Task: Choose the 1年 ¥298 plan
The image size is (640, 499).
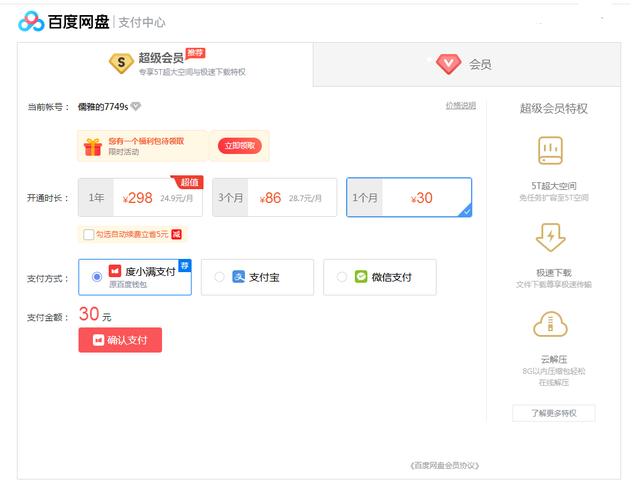Action: [140, 197]
